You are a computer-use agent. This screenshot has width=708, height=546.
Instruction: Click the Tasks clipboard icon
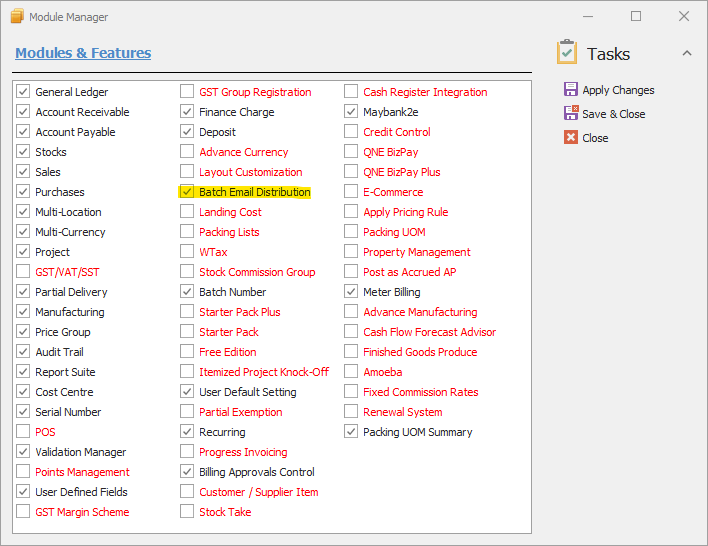tap(567, 52)
